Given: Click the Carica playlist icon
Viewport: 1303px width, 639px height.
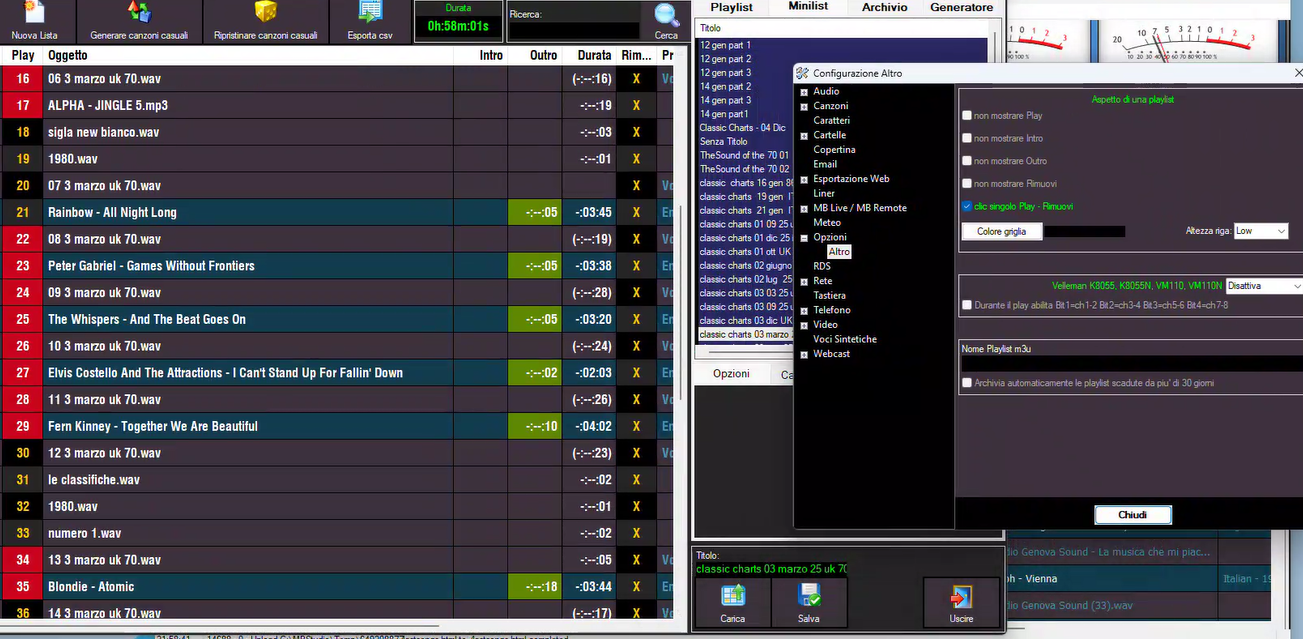Looking at the screenshot, I should click(x=732, y=596).
